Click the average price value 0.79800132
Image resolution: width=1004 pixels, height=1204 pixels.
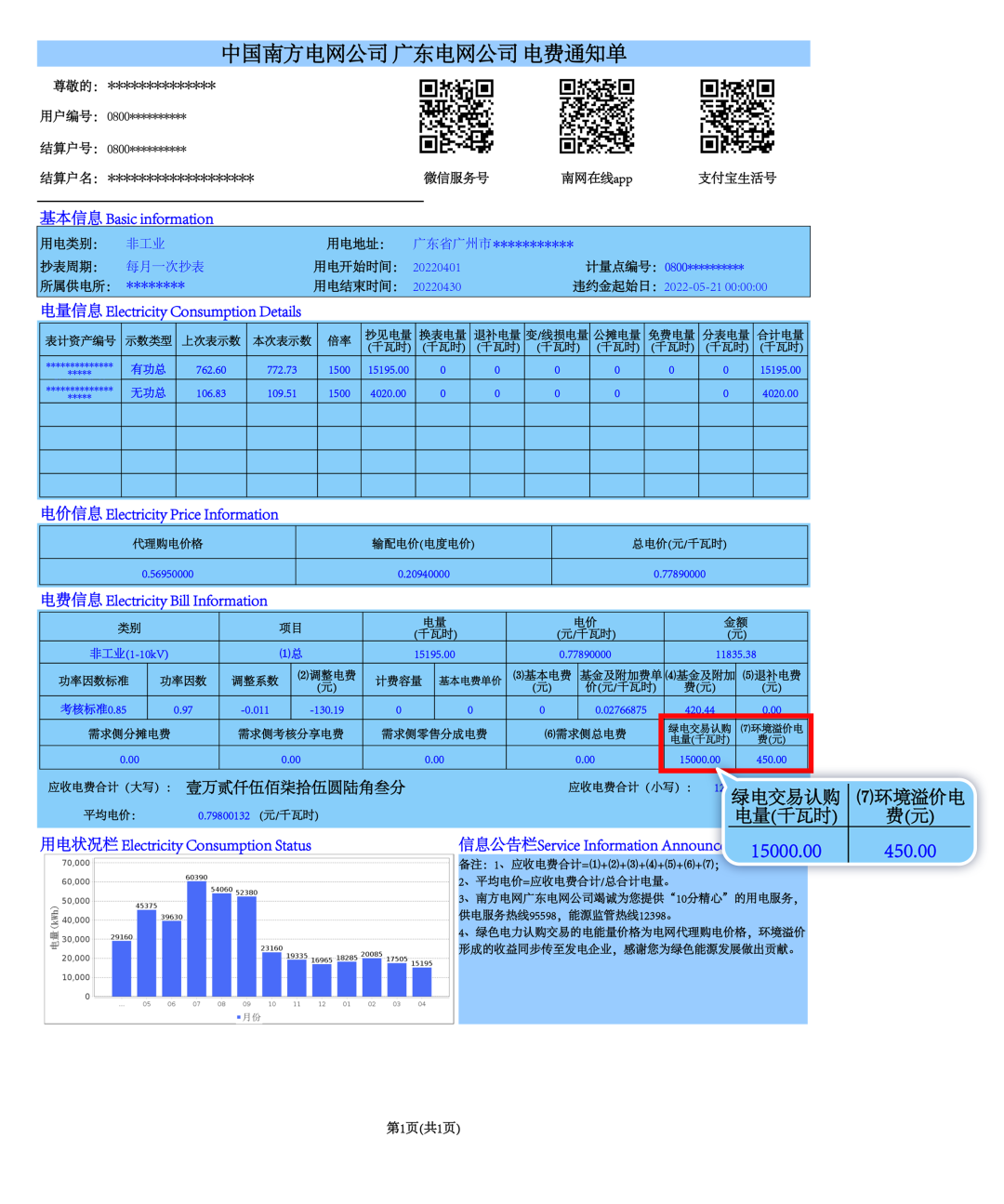click(224, 815)
